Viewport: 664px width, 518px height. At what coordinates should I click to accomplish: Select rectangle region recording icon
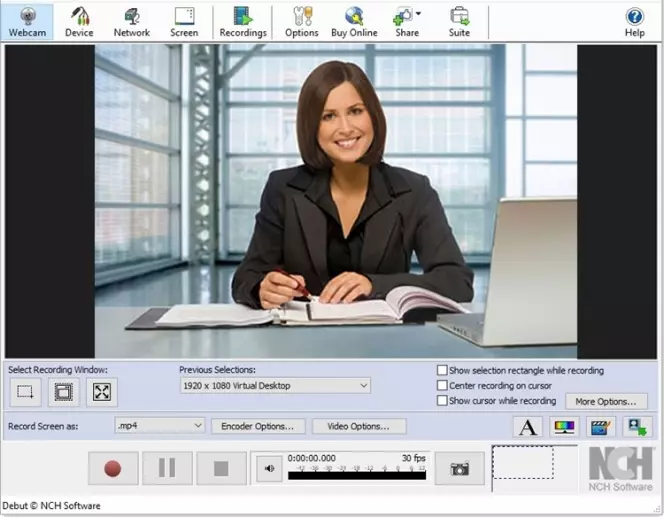pos(25,392)
